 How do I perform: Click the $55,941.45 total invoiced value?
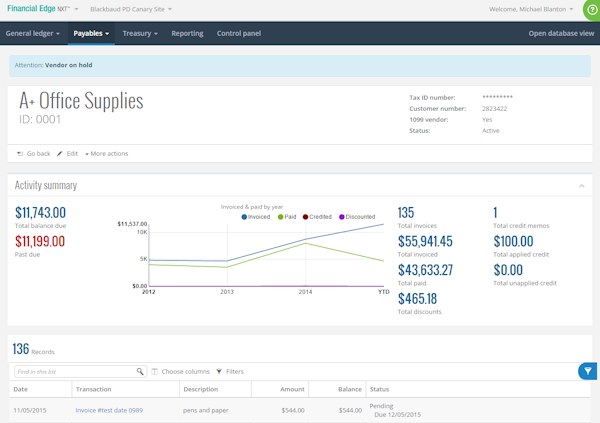(x=425, y=241)
